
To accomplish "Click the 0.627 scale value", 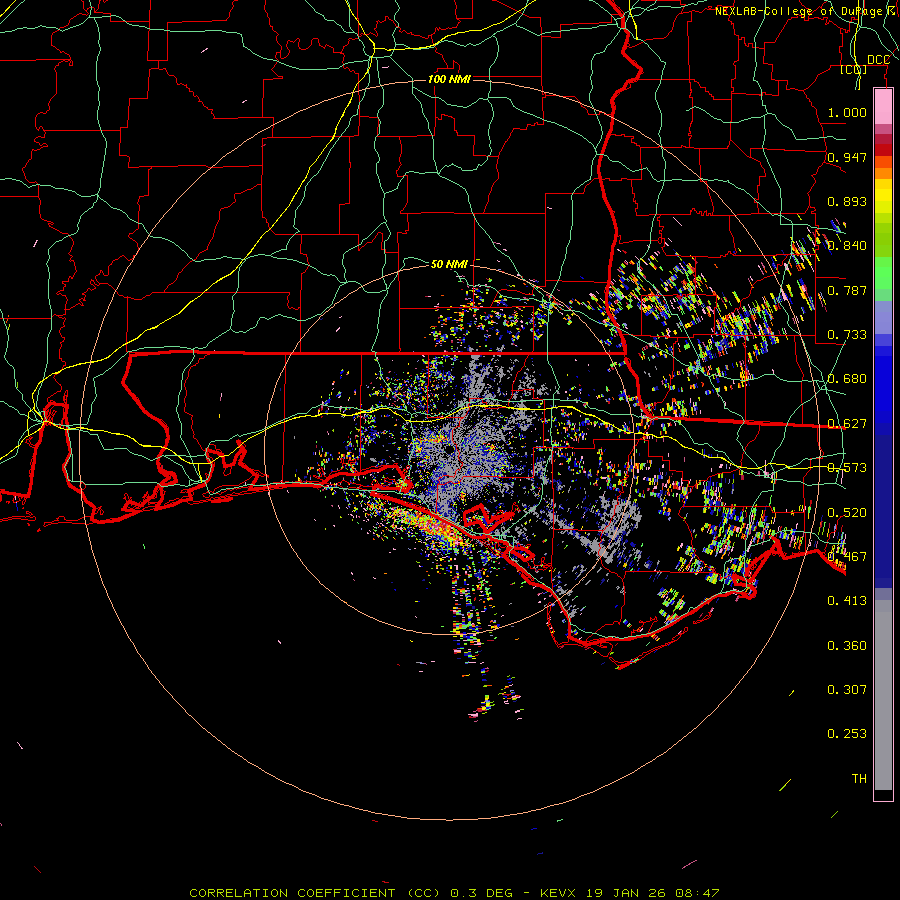I will point(847,424).
